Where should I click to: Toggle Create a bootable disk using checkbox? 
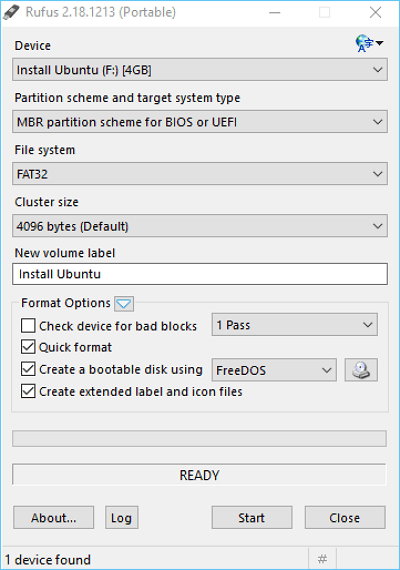[x=28, y=369]
